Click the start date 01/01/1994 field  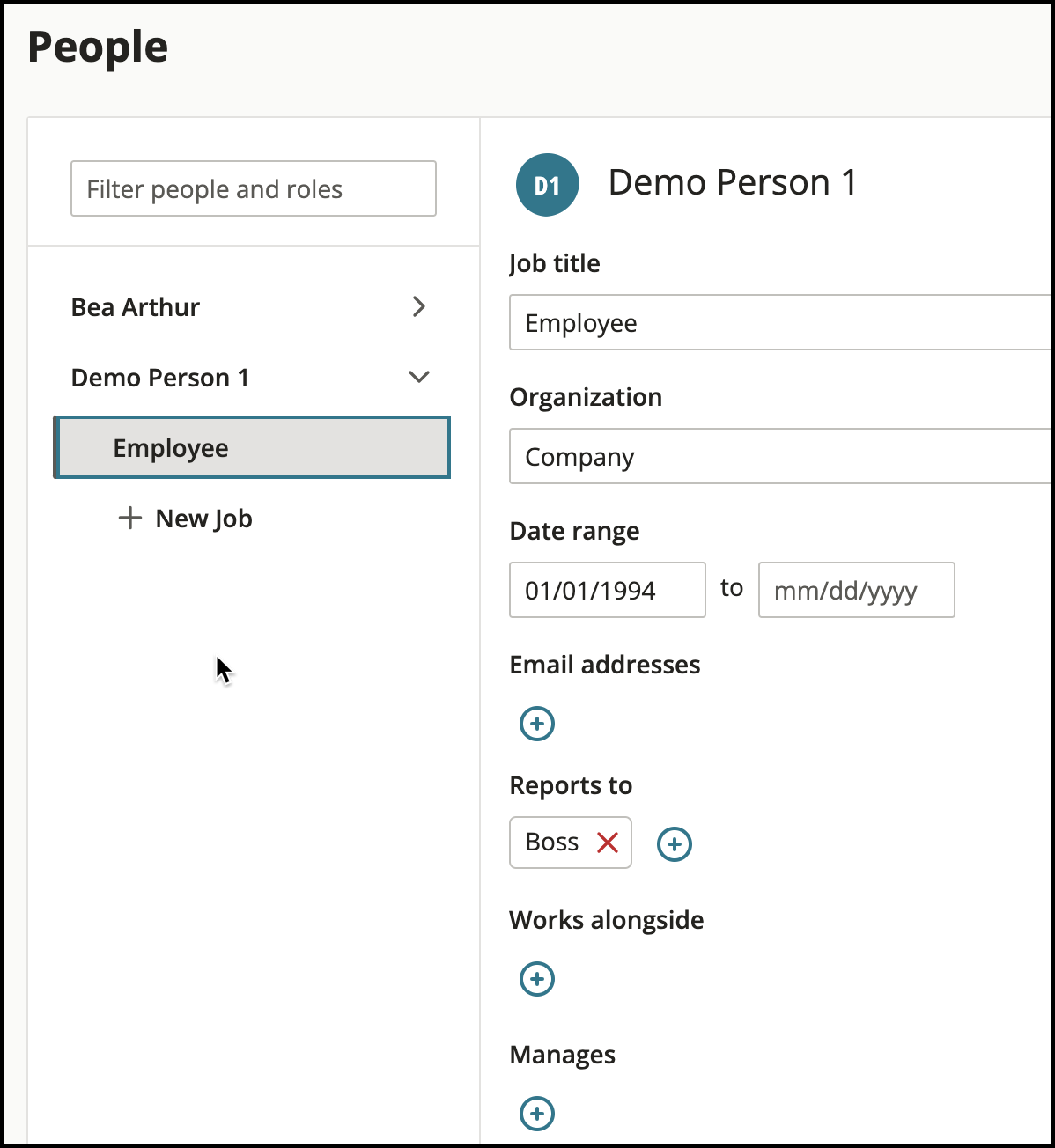[x=608, y=590]
